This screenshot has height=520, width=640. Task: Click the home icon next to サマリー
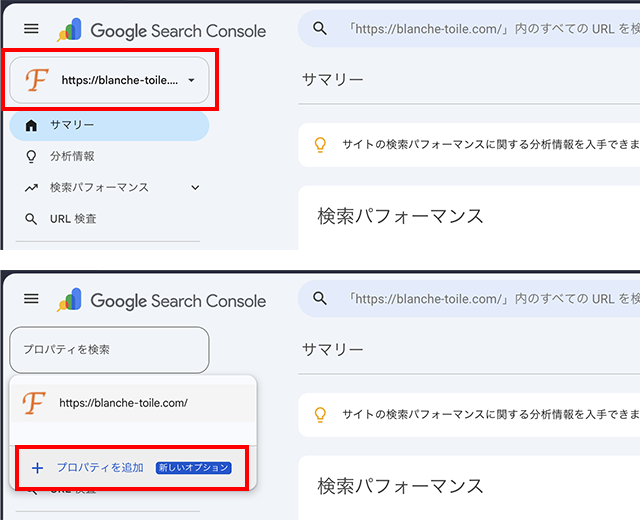31,125
